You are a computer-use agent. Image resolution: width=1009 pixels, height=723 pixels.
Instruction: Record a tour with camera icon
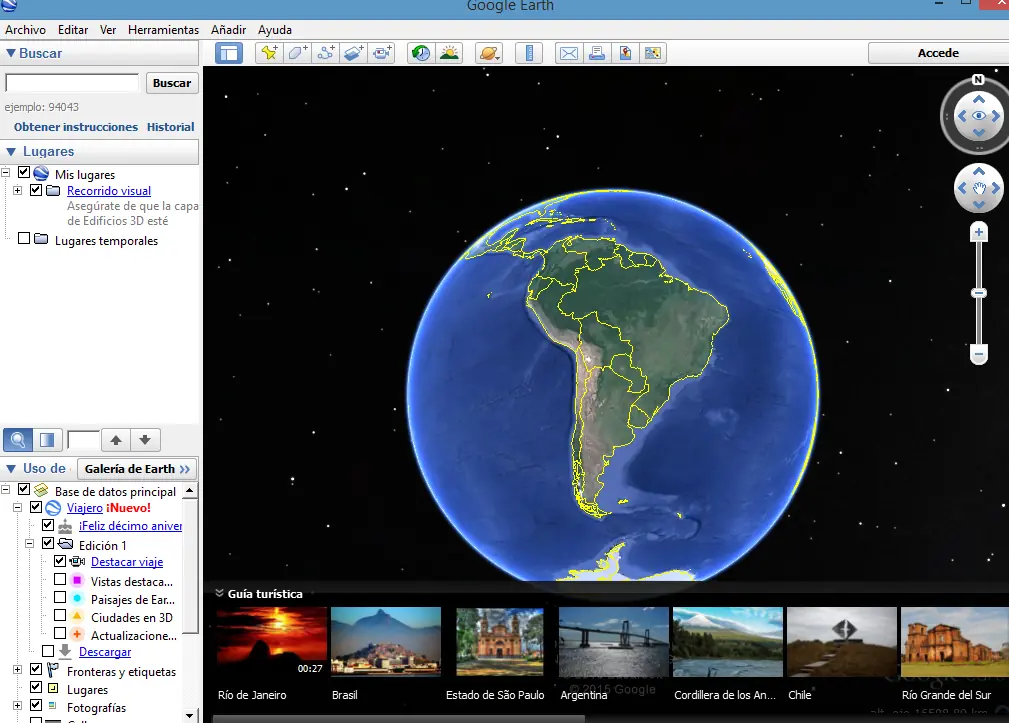tap(382, 53)
